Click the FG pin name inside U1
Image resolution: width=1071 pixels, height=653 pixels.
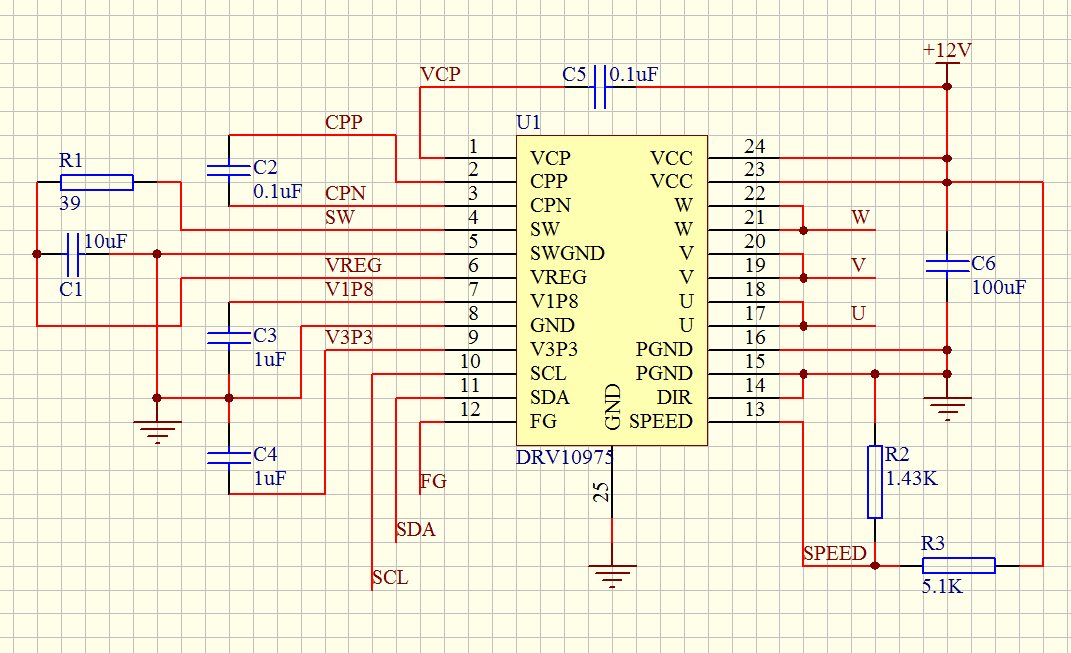543,421
